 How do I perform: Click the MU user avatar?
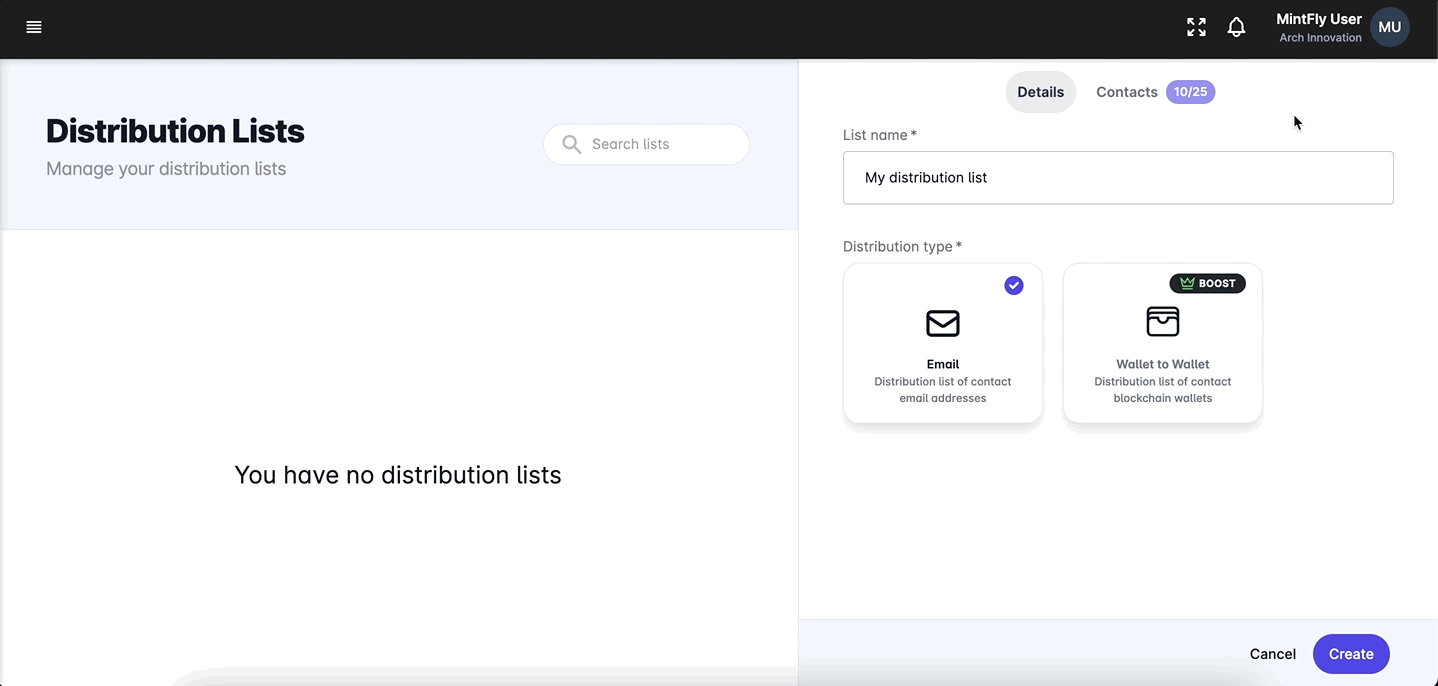click(x=1389, y=27)
